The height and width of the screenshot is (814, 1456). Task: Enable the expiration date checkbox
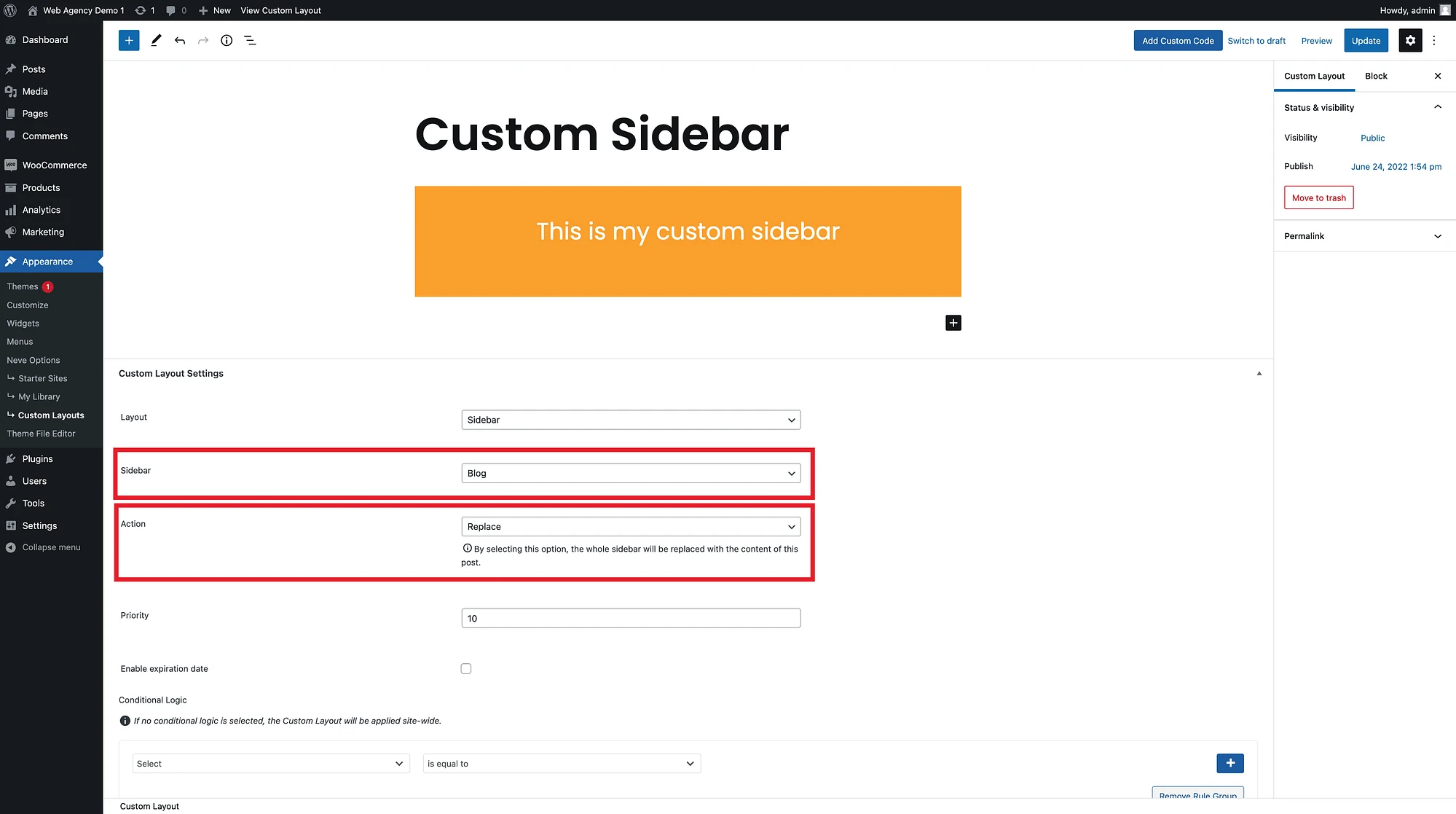(465, 668)
